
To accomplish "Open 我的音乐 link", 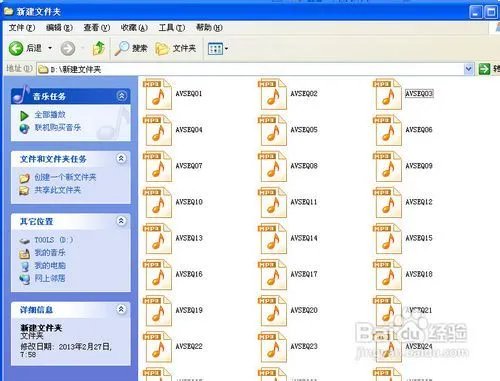I will click(50, 253).
